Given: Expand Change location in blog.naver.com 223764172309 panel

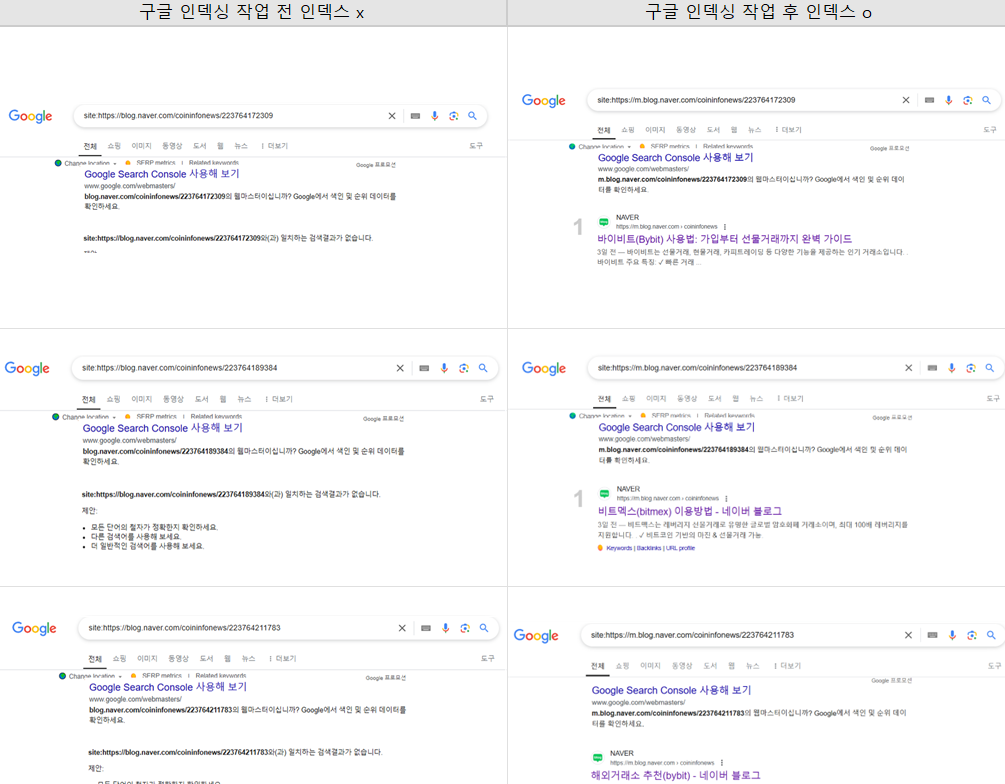Looking at the screenshot, I should pyautogui.click(x=86, y=163).
